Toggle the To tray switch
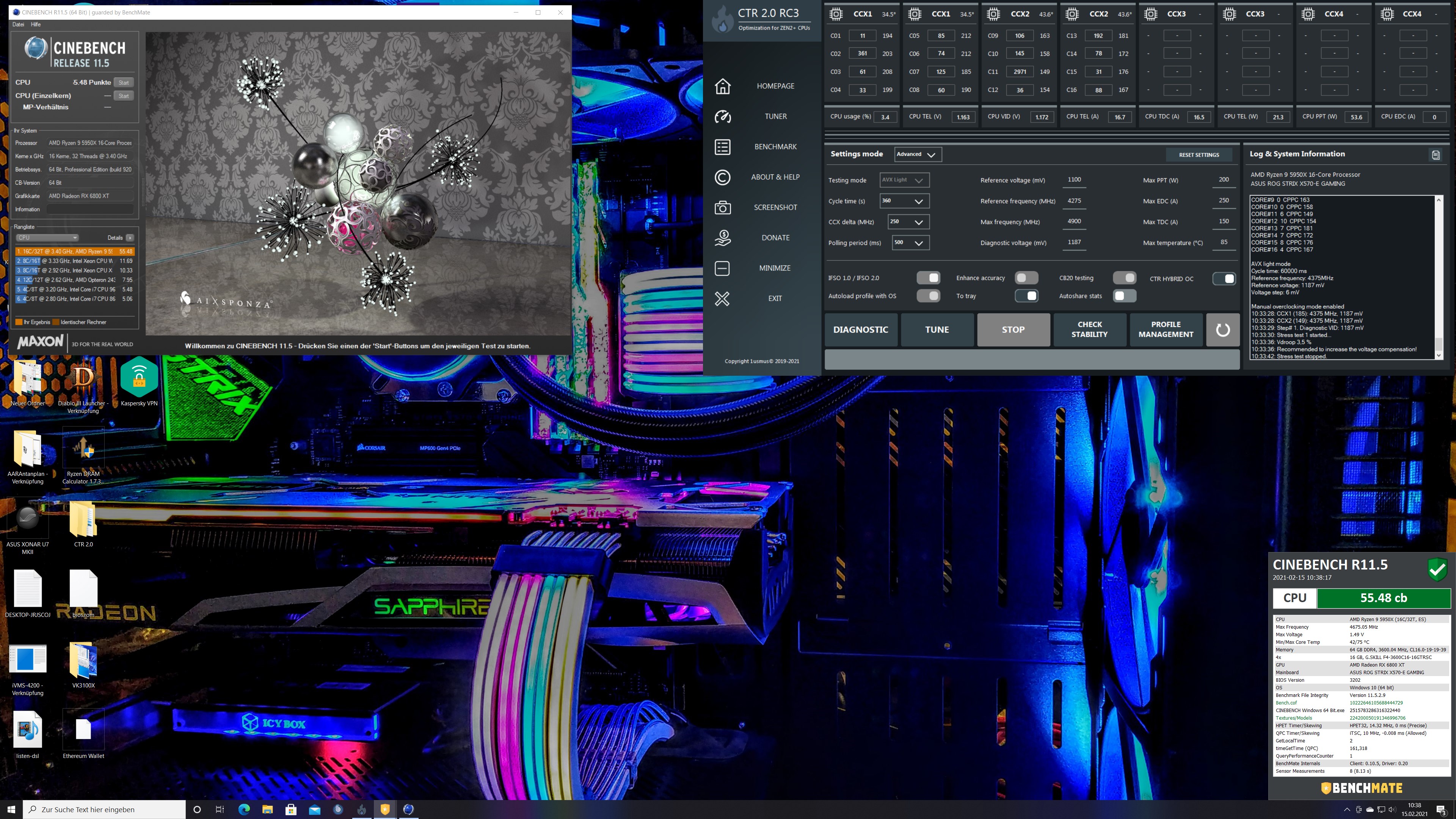The height and width of the screenshot is (819, 1456). tap(1026, 296)
